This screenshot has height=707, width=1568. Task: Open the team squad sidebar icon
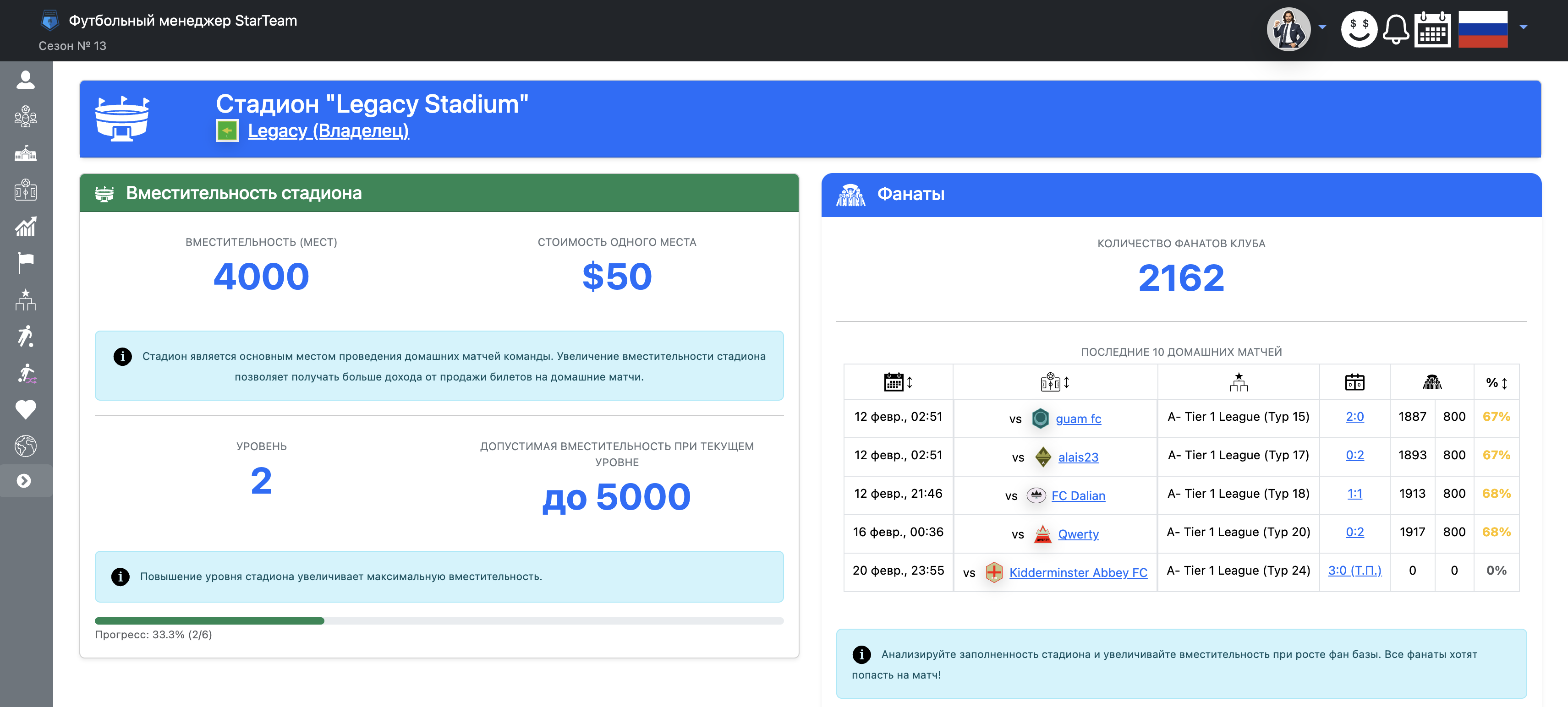click(x=26, y=116)
